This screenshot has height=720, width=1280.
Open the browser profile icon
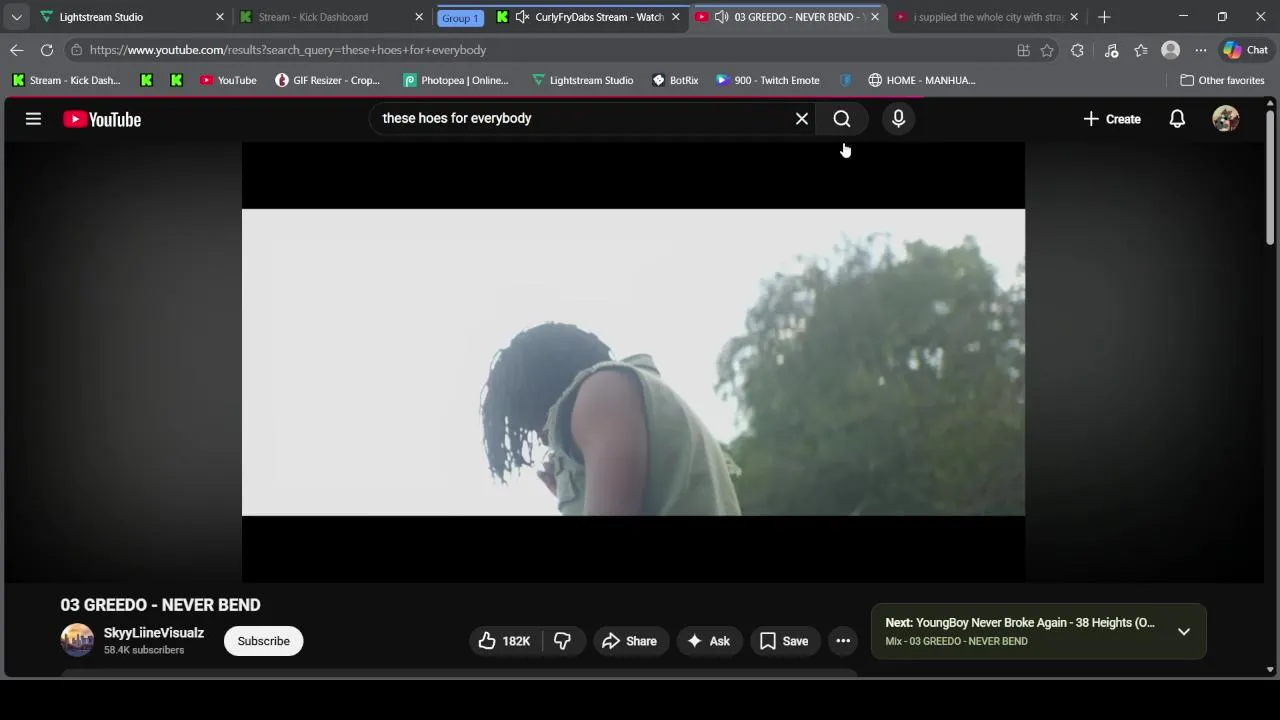click(1171, 50)
